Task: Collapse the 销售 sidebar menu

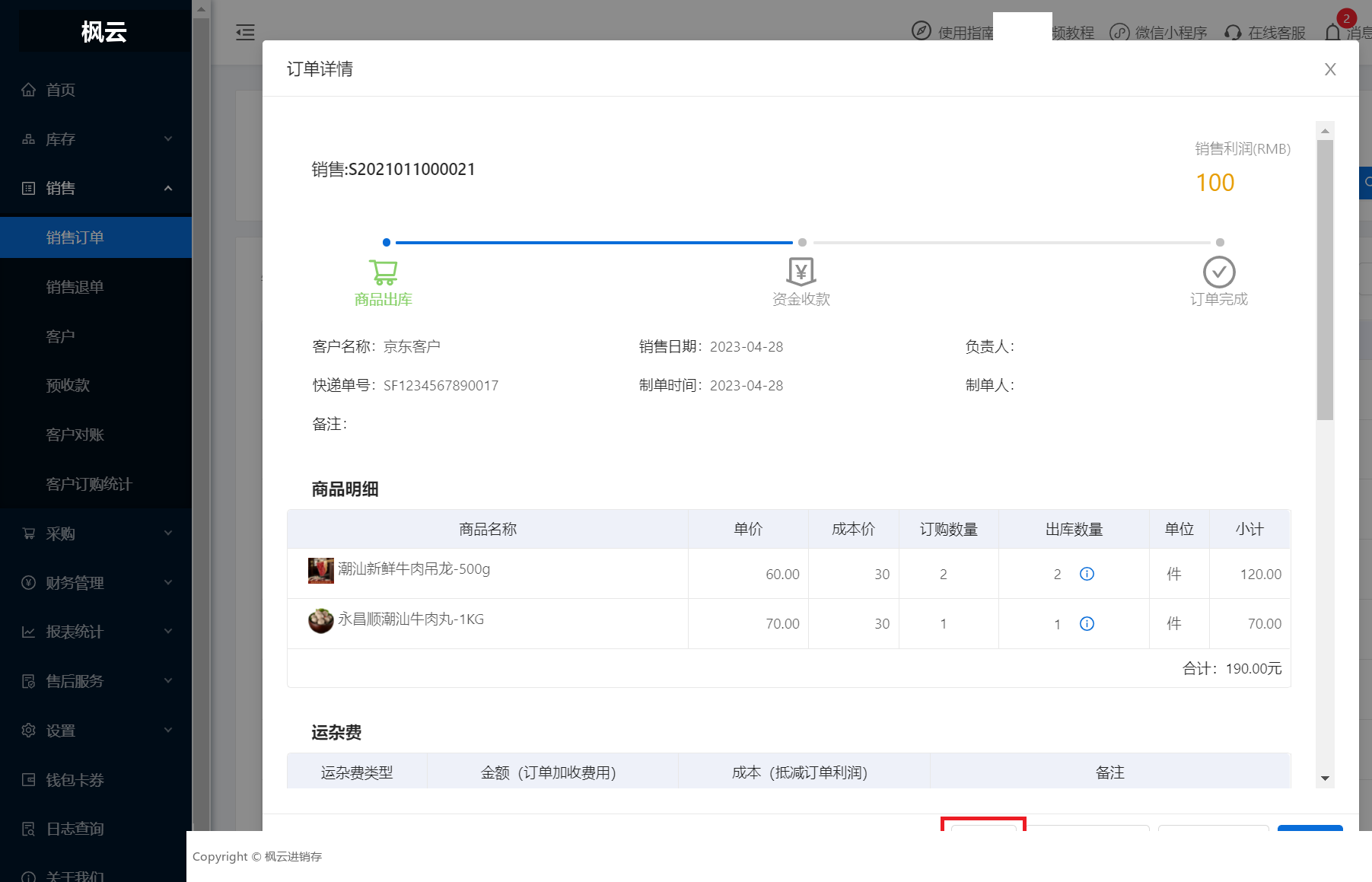Action: [96, 188]
